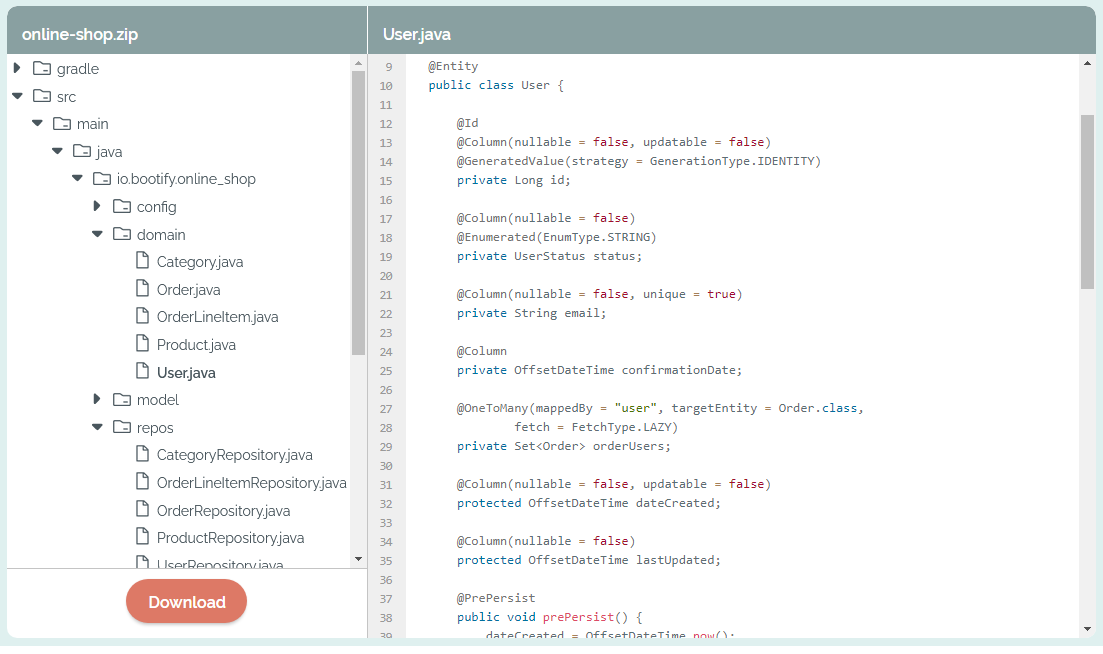Click the Order.java file icon

point(143,289)
